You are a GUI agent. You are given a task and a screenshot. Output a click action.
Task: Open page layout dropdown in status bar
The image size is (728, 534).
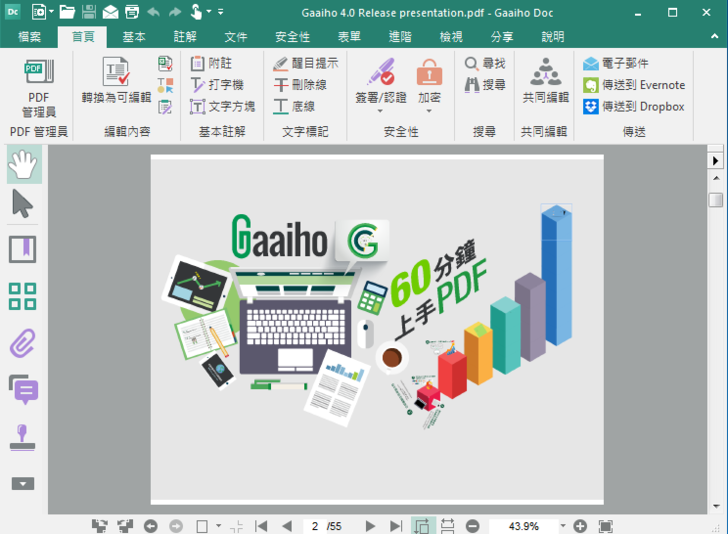click(219, 526)
